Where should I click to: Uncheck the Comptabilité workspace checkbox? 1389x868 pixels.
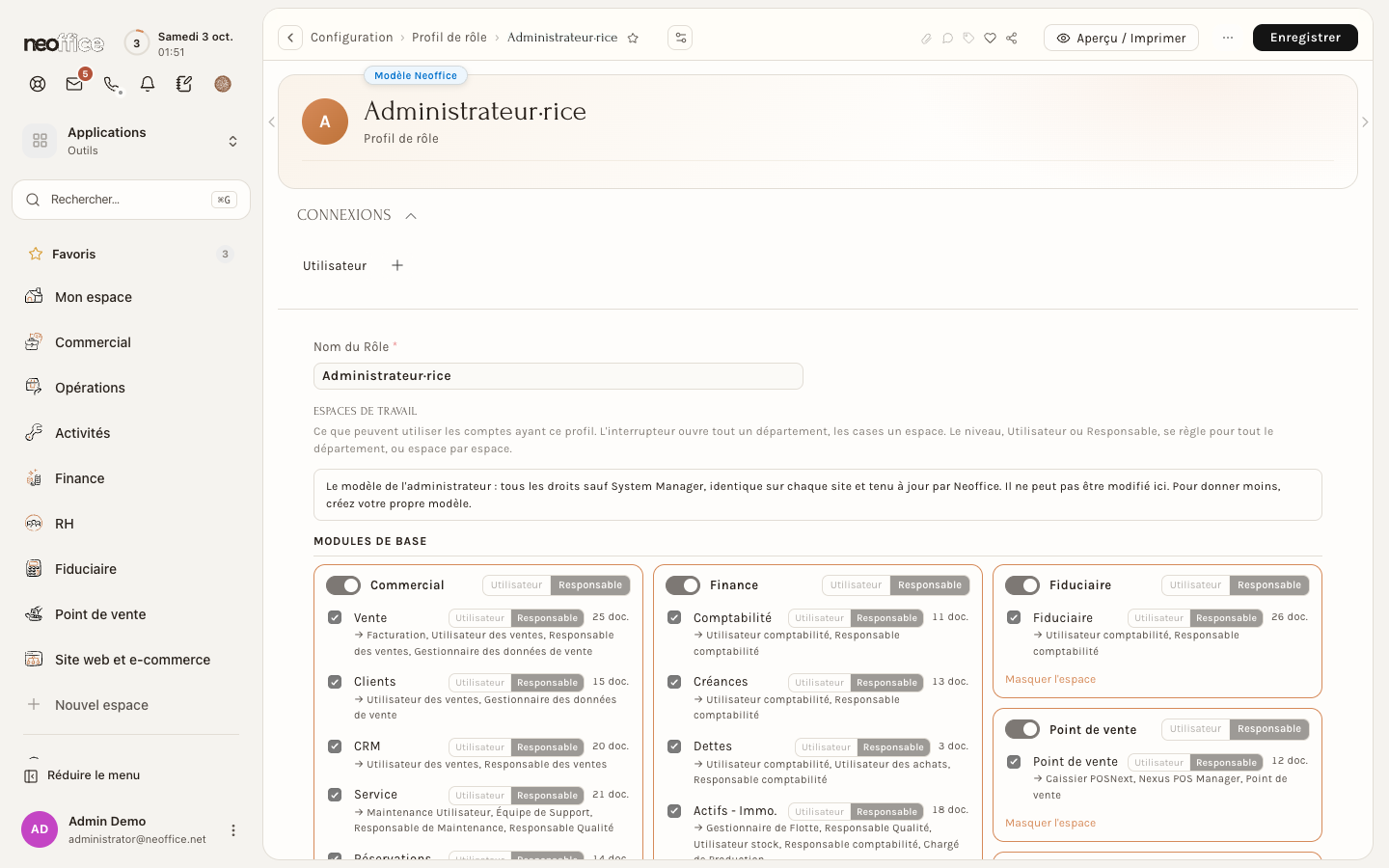coord(674,617)
